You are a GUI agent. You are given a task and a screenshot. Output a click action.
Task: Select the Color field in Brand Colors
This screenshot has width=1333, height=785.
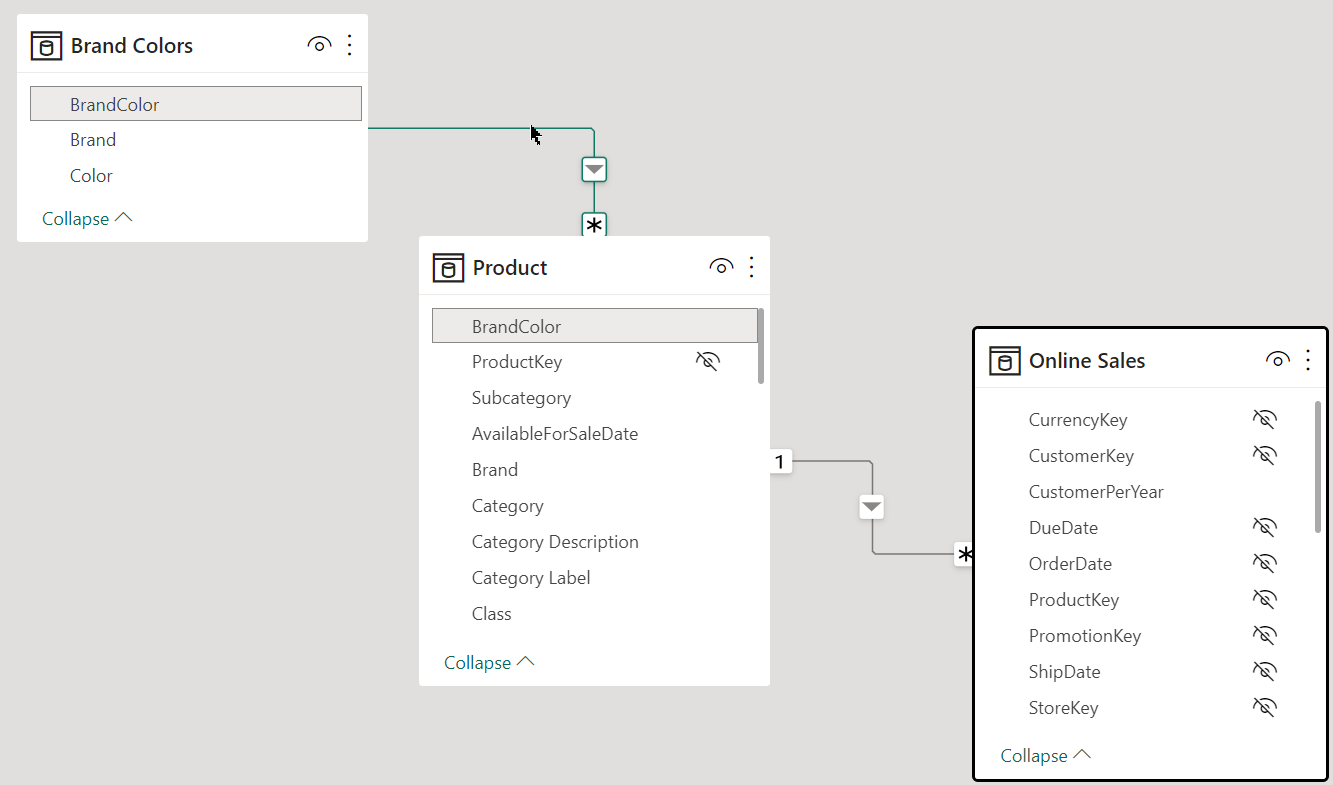[91, 176]
